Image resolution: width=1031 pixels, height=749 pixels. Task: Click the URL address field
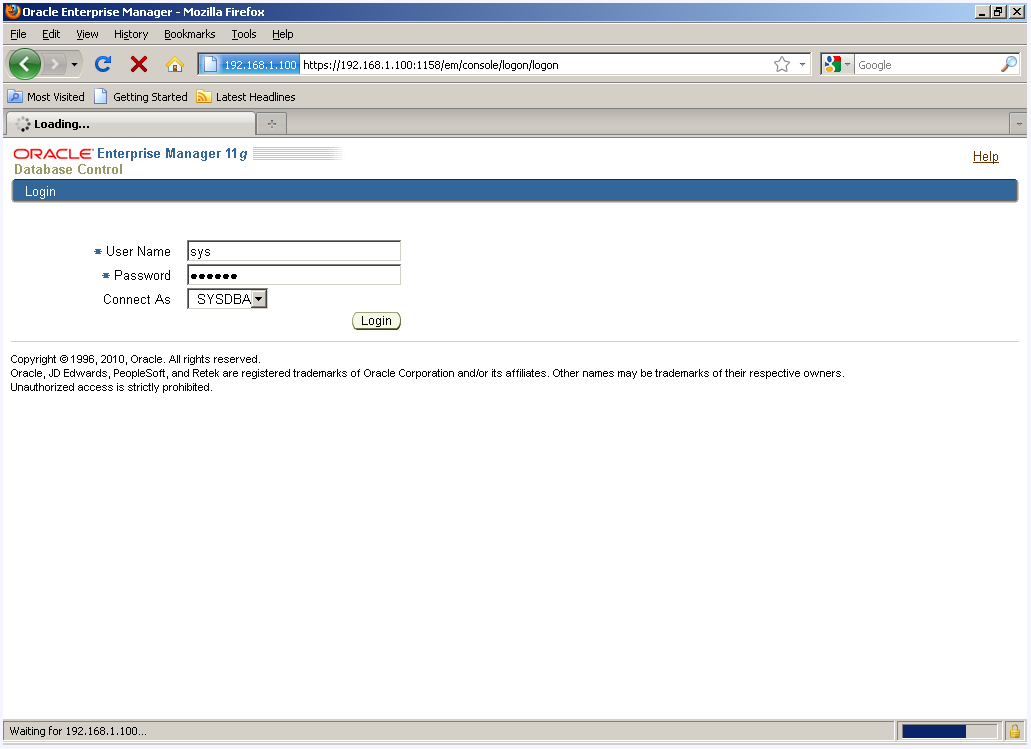pyautogui.click(x=536, y=64)
